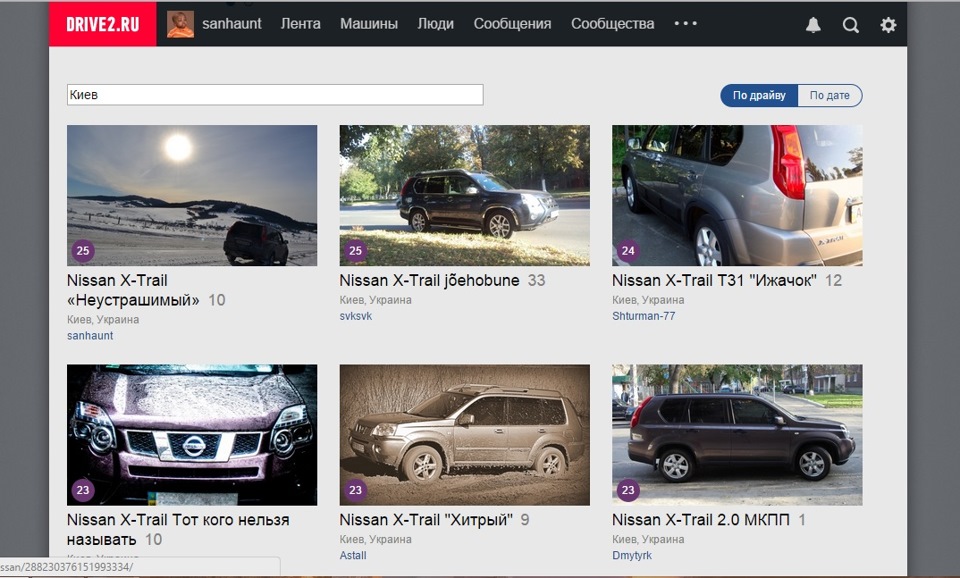Open the Люди menu item
This screenshot has width=960, height=578.
(x=435, y=24)
